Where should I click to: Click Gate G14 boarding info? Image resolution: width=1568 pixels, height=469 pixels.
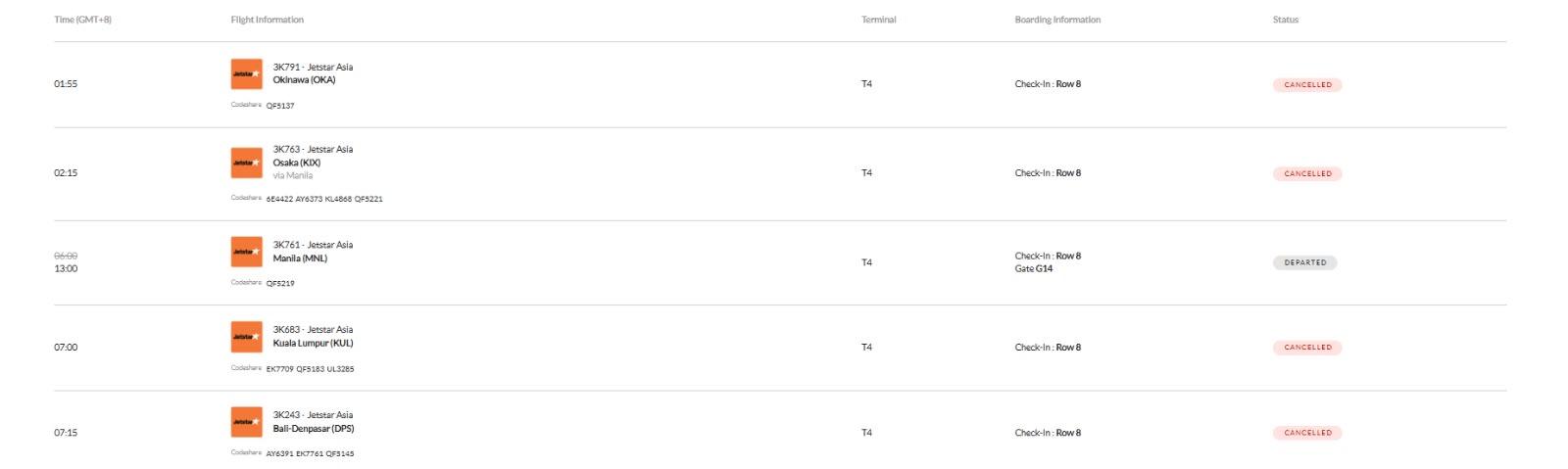click(1034, 269)
